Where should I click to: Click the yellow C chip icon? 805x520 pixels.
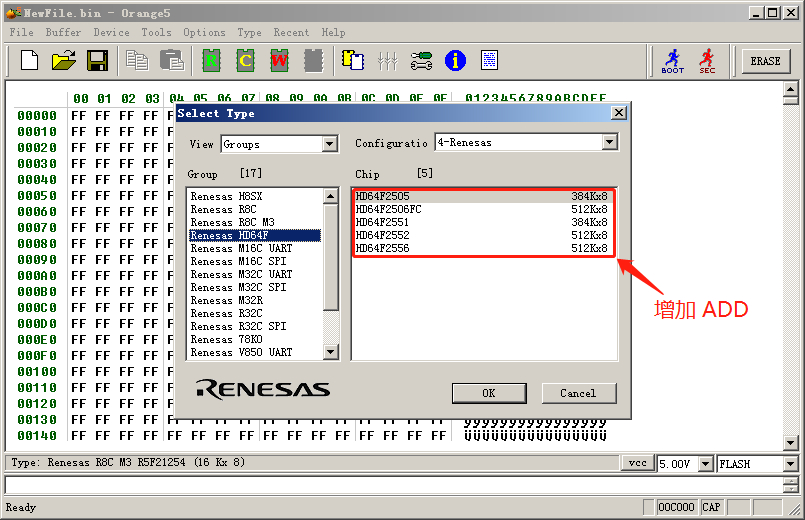coord(246,61)
